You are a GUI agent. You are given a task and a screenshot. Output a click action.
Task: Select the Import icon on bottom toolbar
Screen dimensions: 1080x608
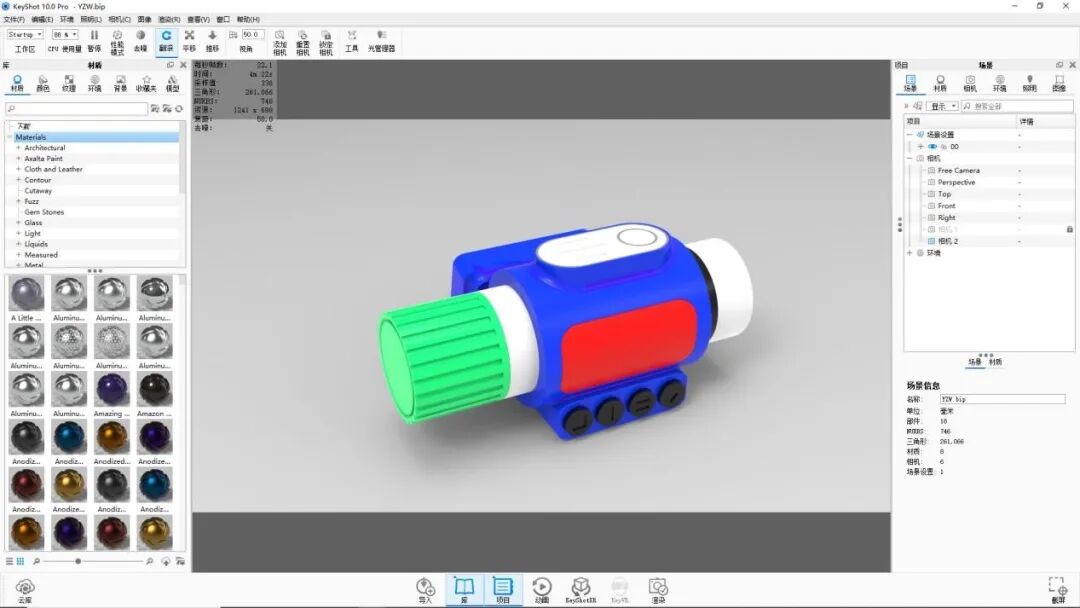[424, 587]
